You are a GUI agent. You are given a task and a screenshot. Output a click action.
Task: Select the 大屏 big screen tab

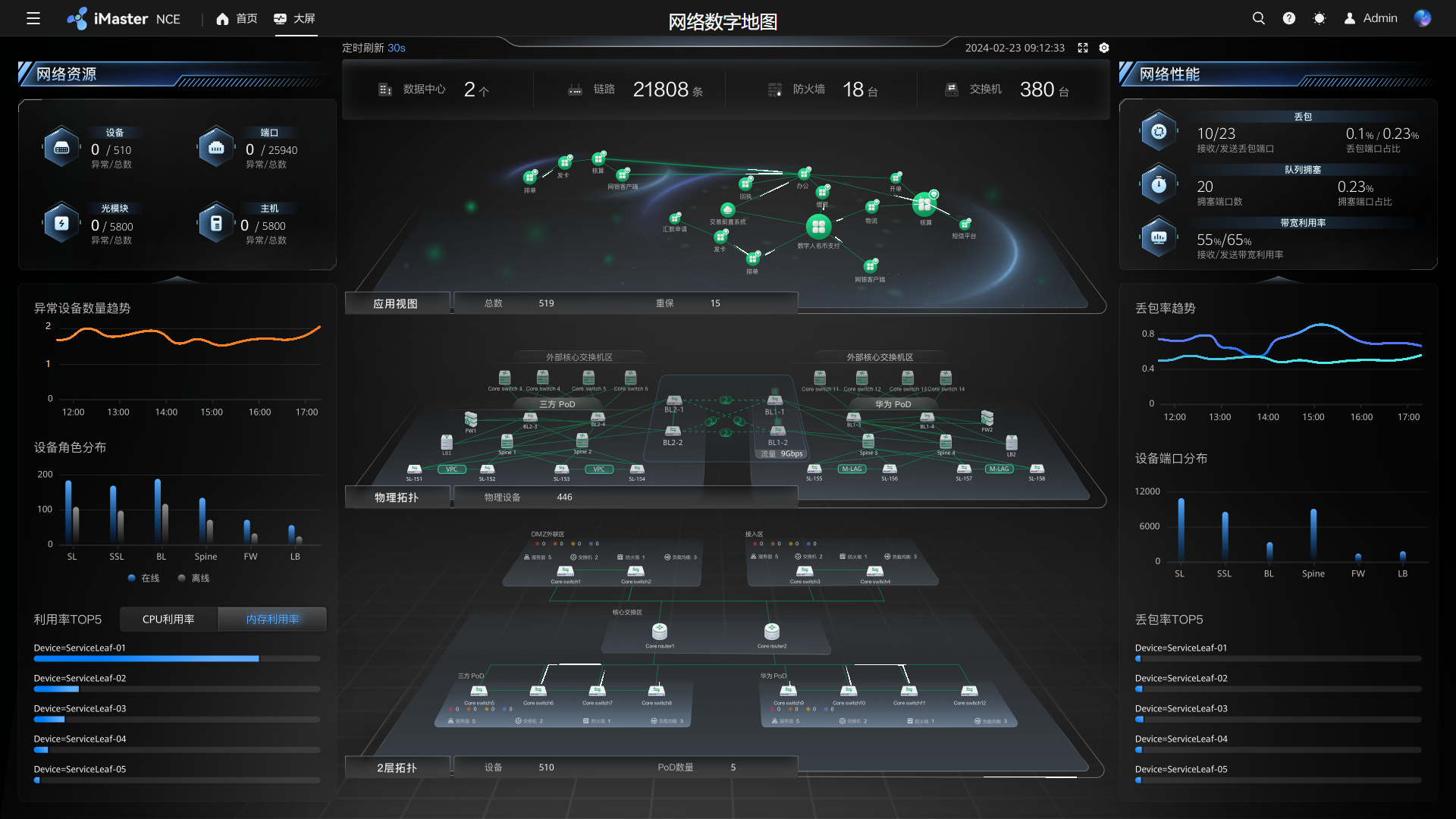click(x=295, y=19)
